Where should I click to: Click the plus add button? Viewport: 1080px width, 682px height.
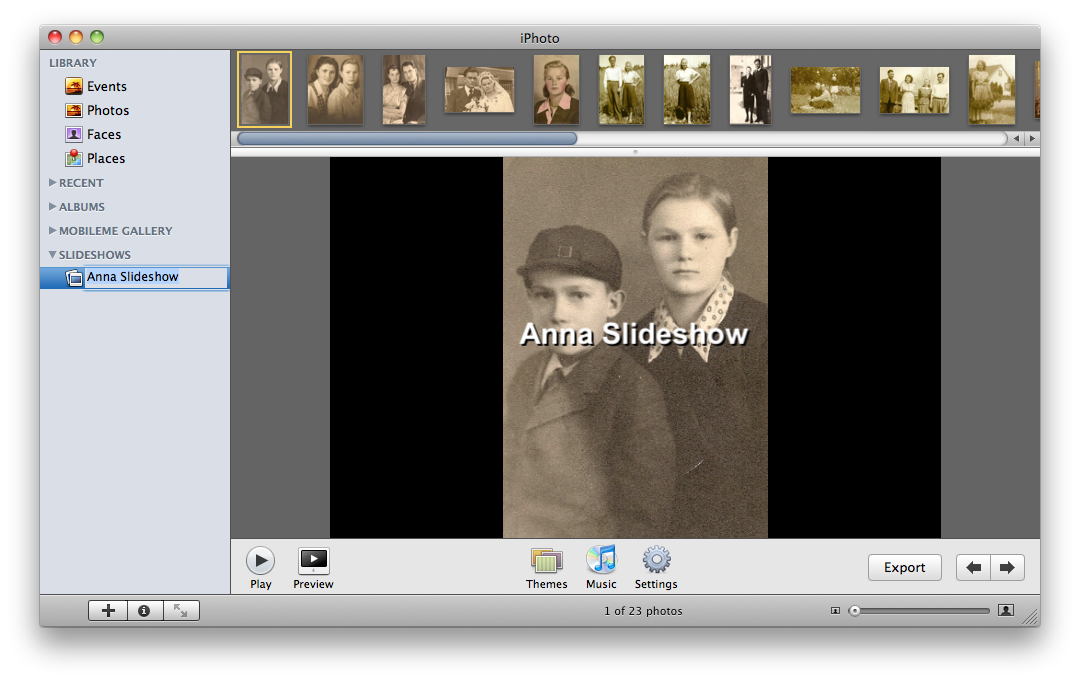coord(109,610)
